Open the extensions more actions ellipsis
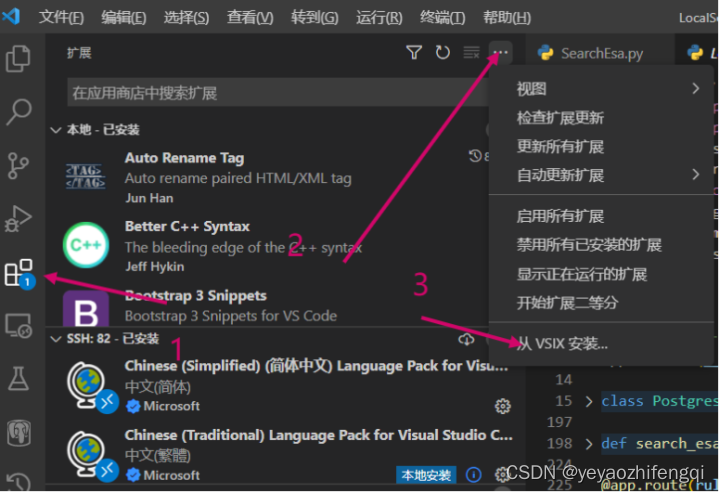Image resolution: width=720 pixels, height=493 pixels. click(500, 52)
